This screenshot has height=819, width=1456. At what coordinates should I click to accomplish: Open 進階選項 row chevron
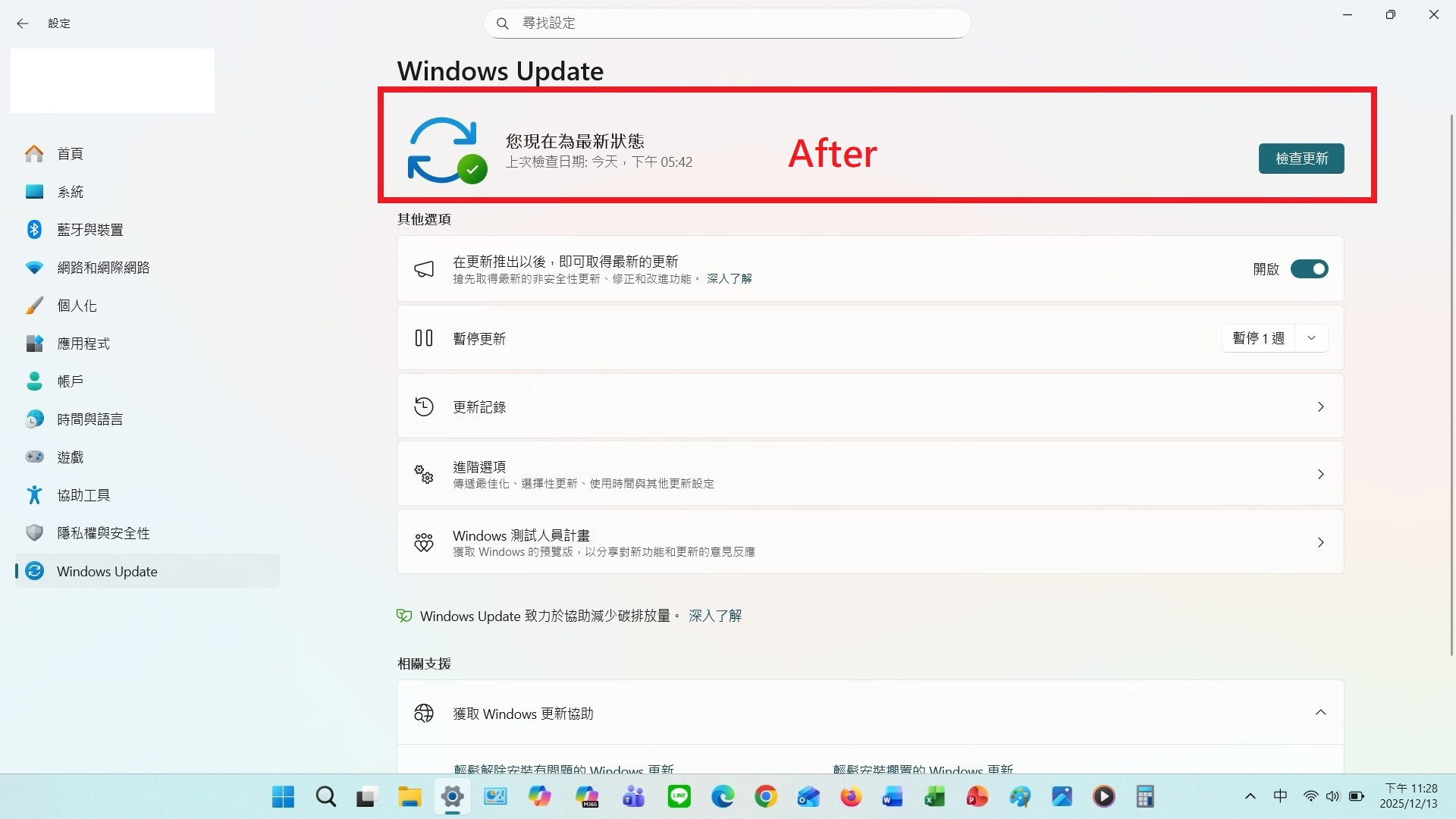click(1320, 475)
